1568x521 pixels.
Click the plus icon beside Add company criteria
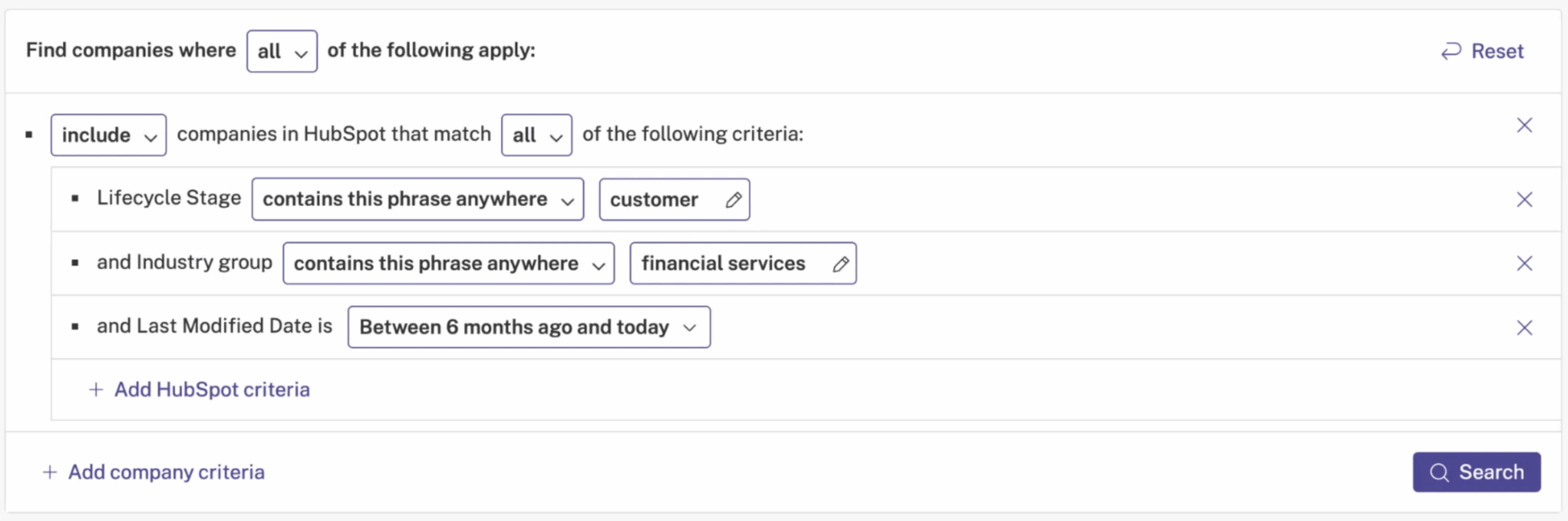50,472
